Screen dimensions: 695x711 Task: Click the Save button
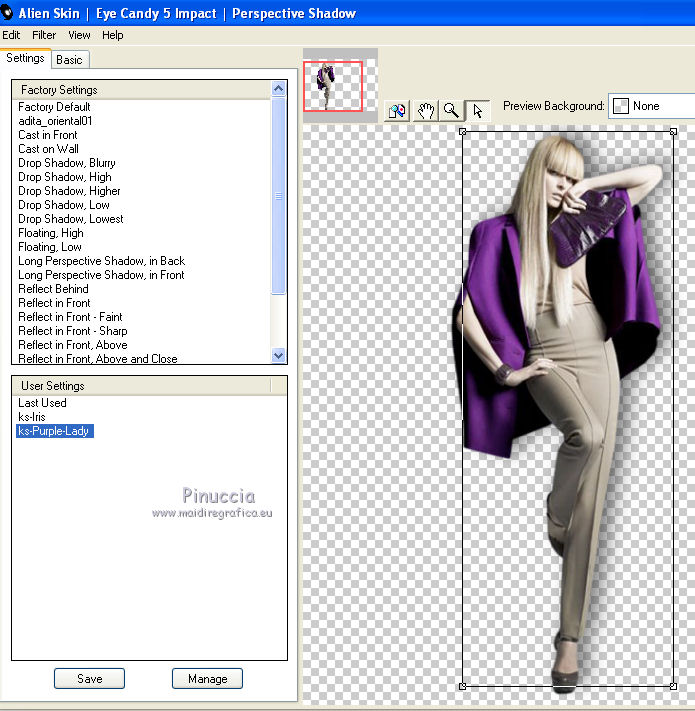(x=89, y=678)
